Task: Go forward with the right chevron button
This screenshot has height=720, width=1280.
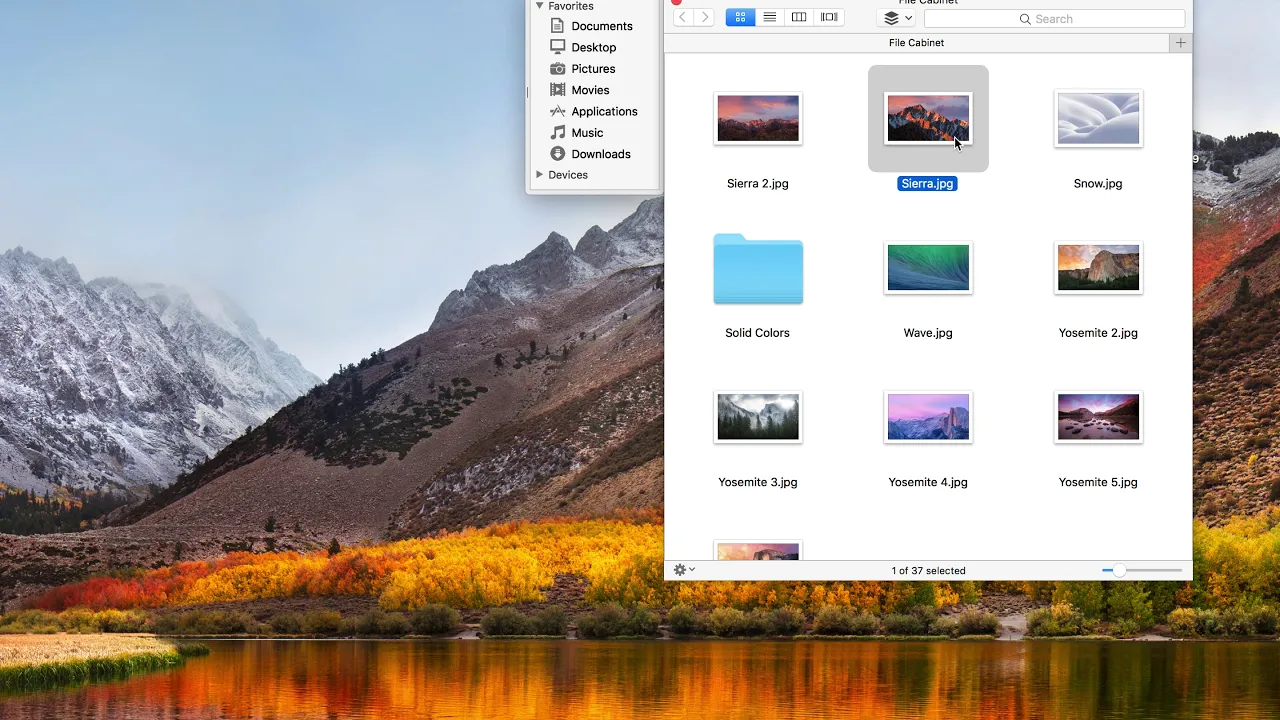Action: tap(705, 17)
